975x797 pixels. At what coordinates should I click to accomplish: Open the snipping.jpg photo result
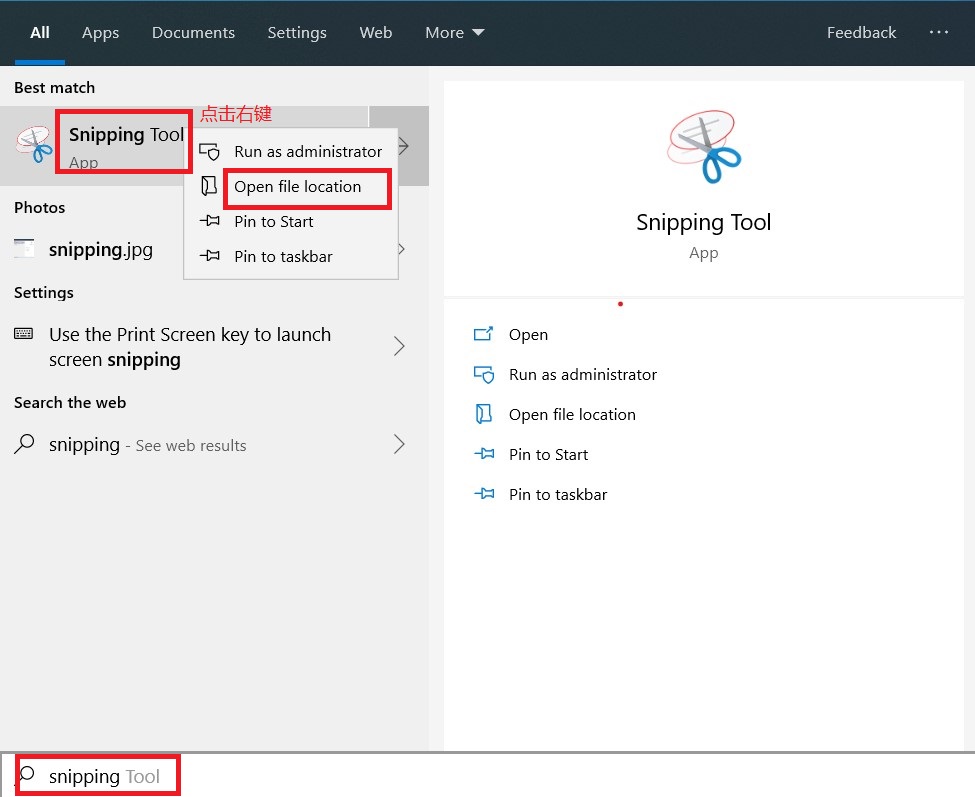tap(101, 249)
